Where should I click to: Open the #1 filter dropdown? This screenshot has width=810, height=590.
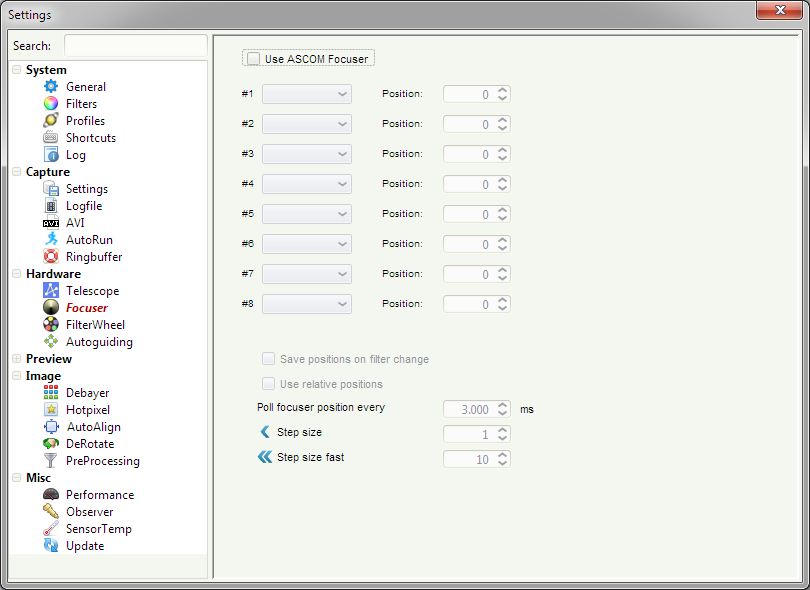tap(307, 94)
